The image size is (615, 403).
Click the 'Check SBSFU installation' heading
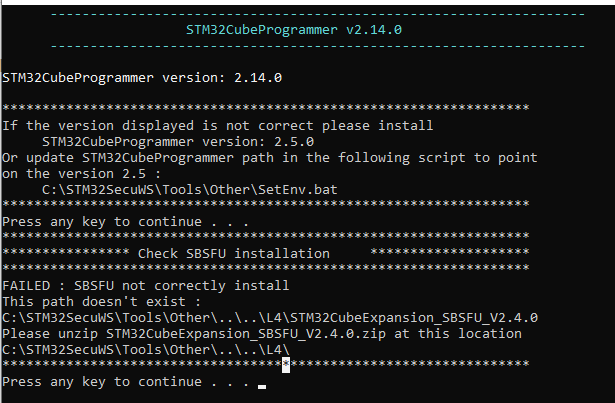(233, 253)
